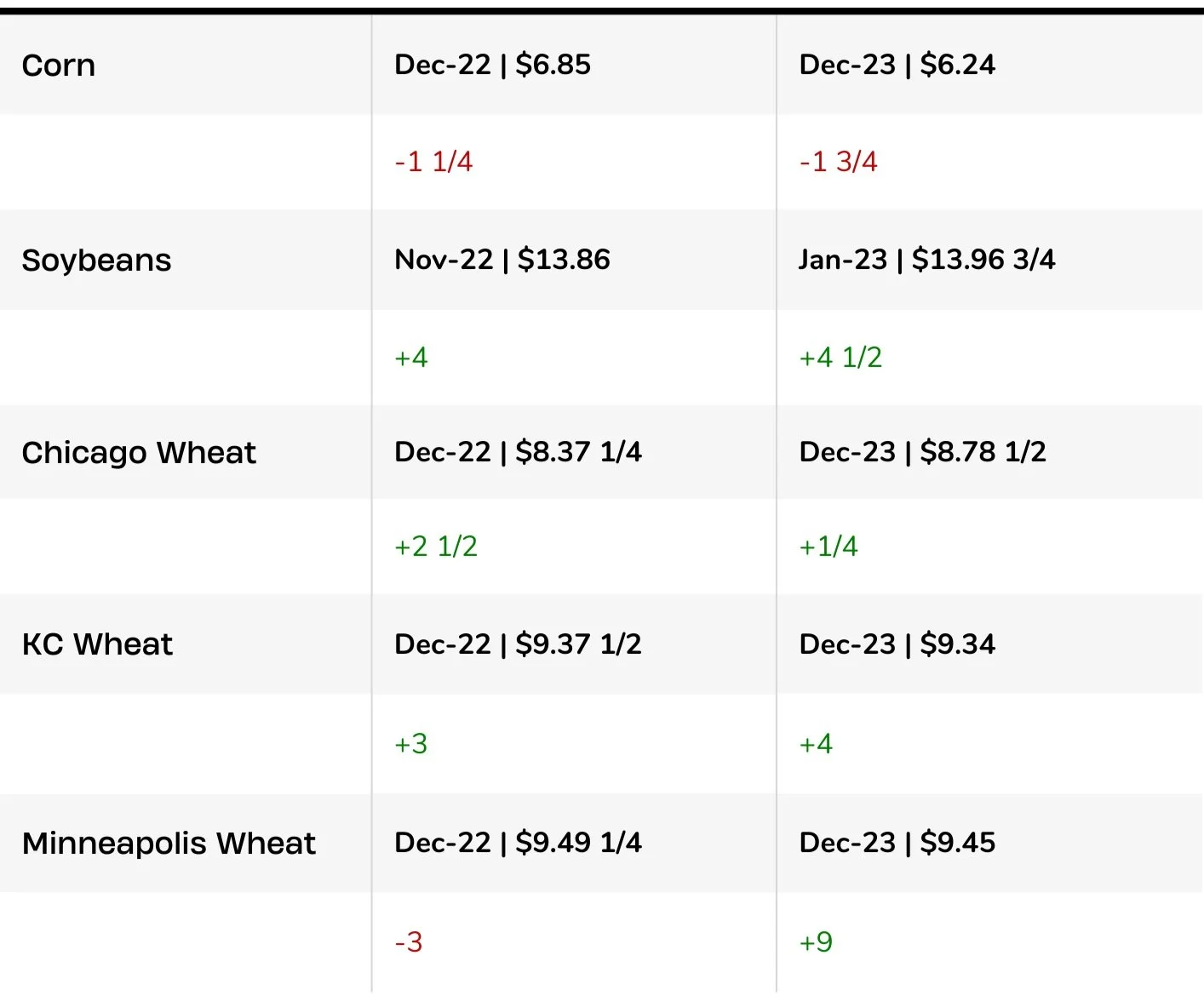1204x1007 pixels.
Task: Select the Chicago Wheat row label
Action: pos(139,453)
